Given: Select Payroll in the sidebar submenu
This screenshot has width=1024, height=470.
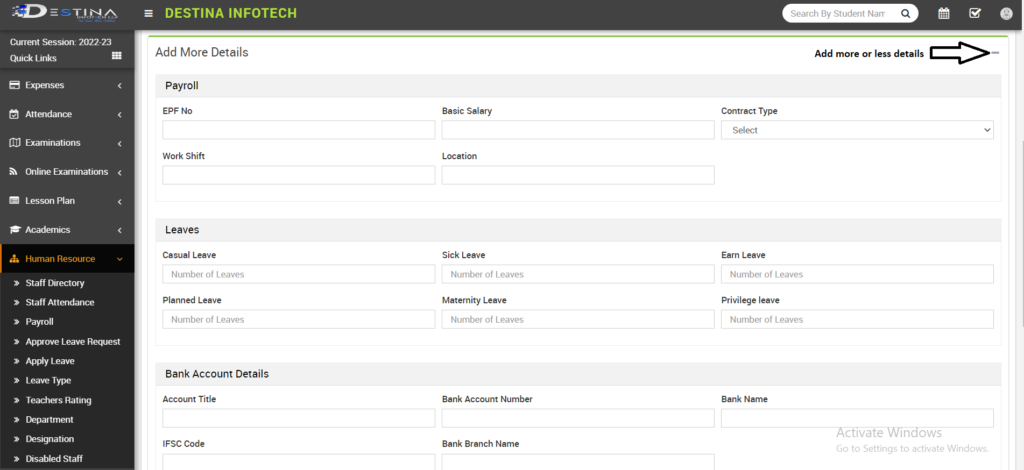Looking at the screenshot, I should coord(40,322).
